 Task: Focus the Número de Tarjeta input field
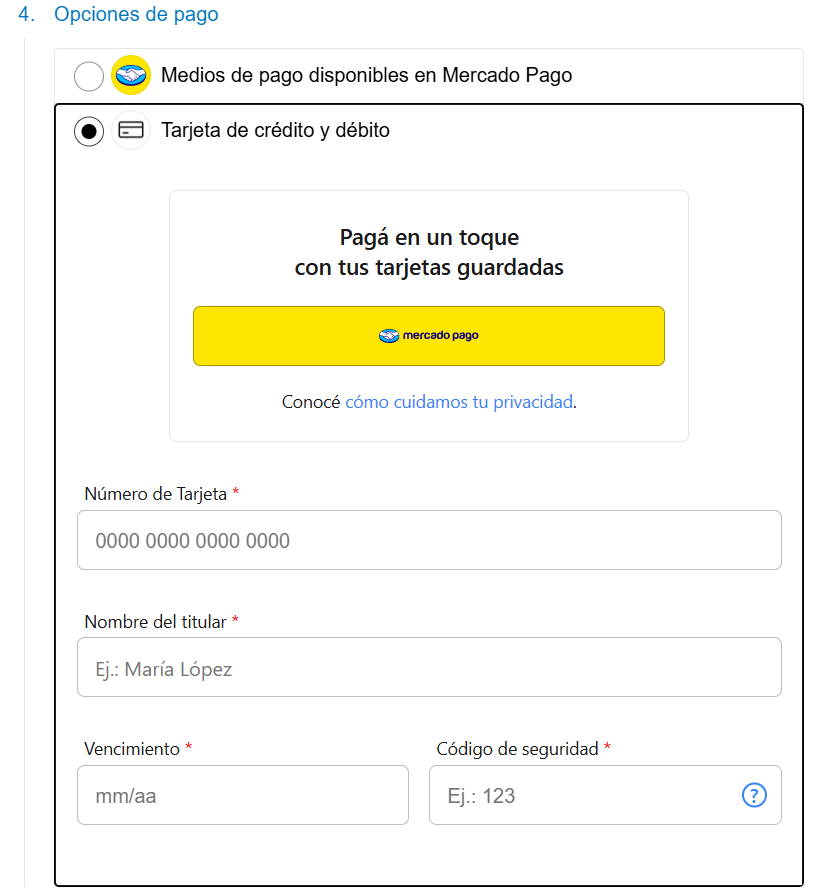pyautogui.click(x=428, y=541)
